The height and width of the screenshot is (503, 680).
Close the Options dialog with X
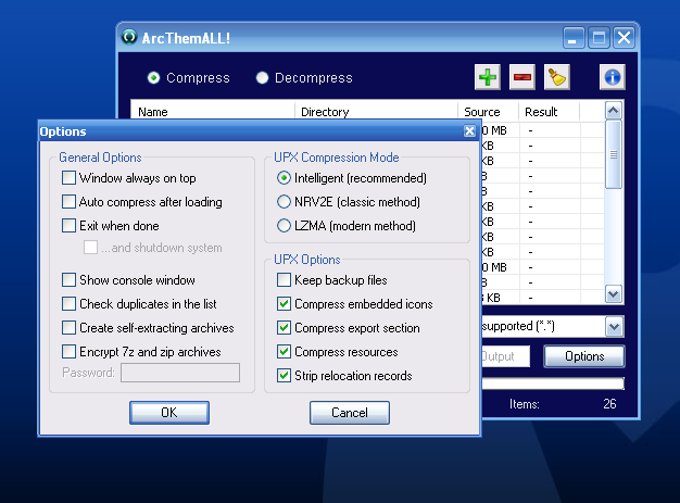click(470, 131)
